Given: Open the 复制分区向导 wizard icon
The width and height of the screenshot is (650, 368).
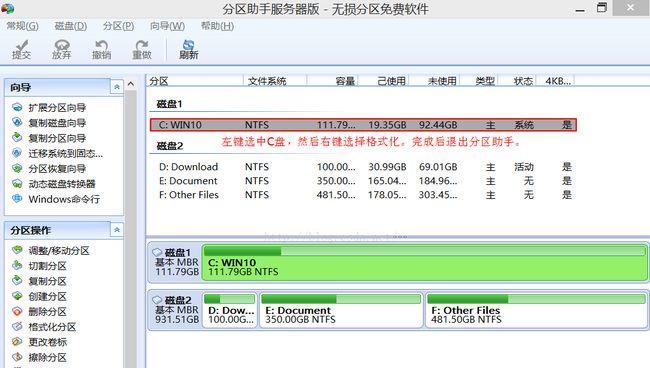Looking at the screenshot, I should pyautogui.click(x=17, y=138).
